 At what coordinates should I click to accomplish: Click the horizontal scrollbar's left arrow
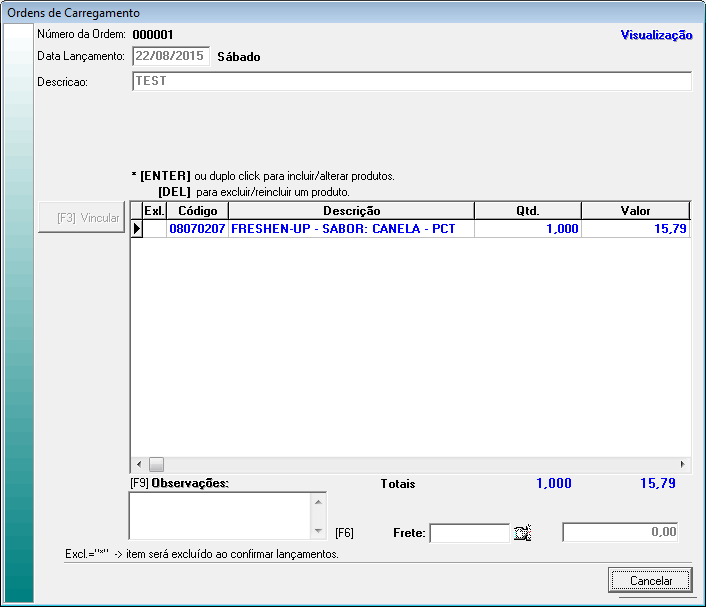(x=138, y=465)
